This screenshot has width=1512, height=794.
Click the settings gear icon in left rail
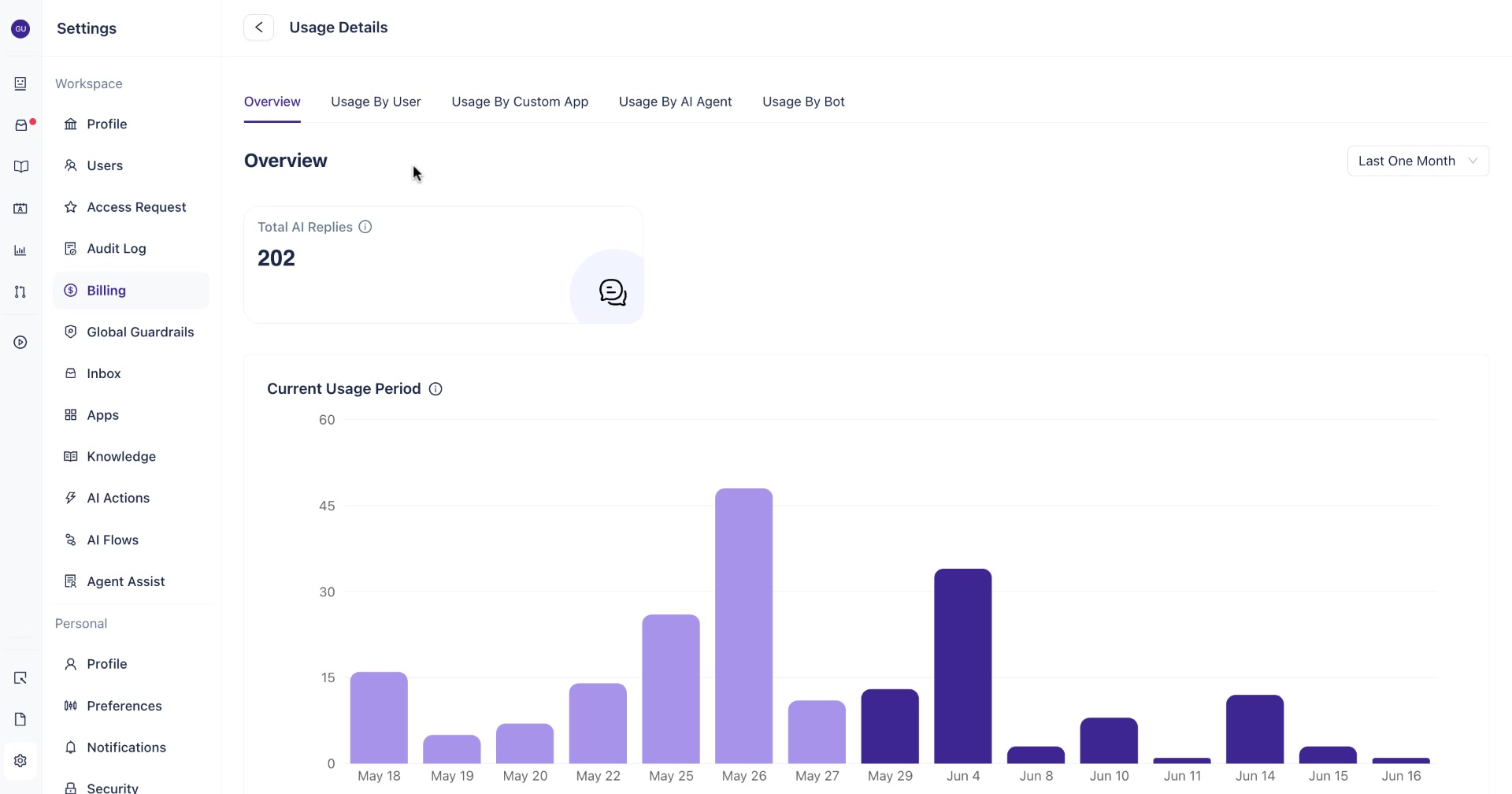point(20,761)
